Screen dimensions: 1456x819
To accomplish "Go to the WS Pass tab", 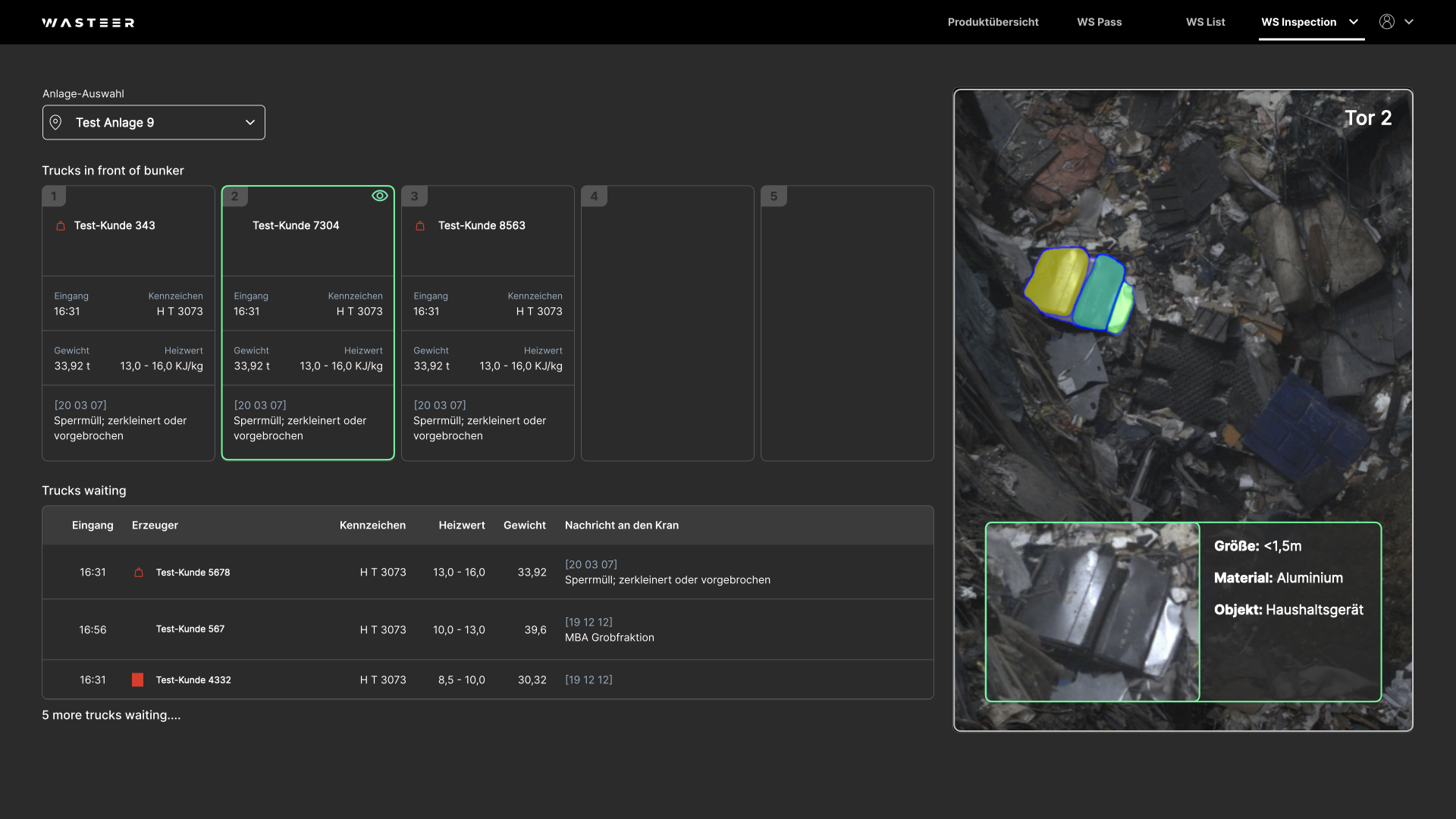I will 1099,22.
